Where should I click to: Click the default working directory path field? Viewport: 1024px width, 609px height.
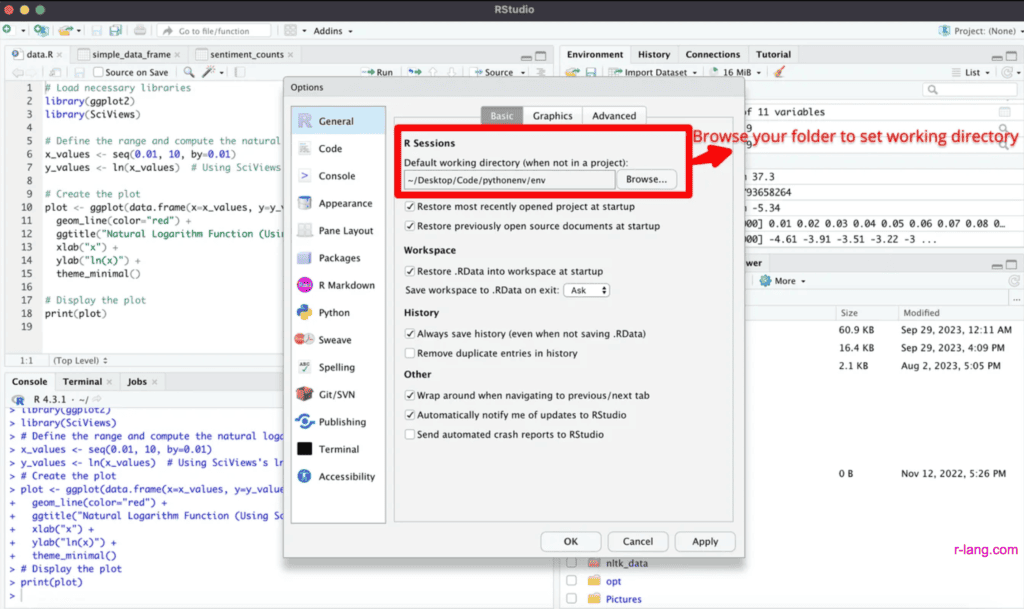(x=509, y=180)
